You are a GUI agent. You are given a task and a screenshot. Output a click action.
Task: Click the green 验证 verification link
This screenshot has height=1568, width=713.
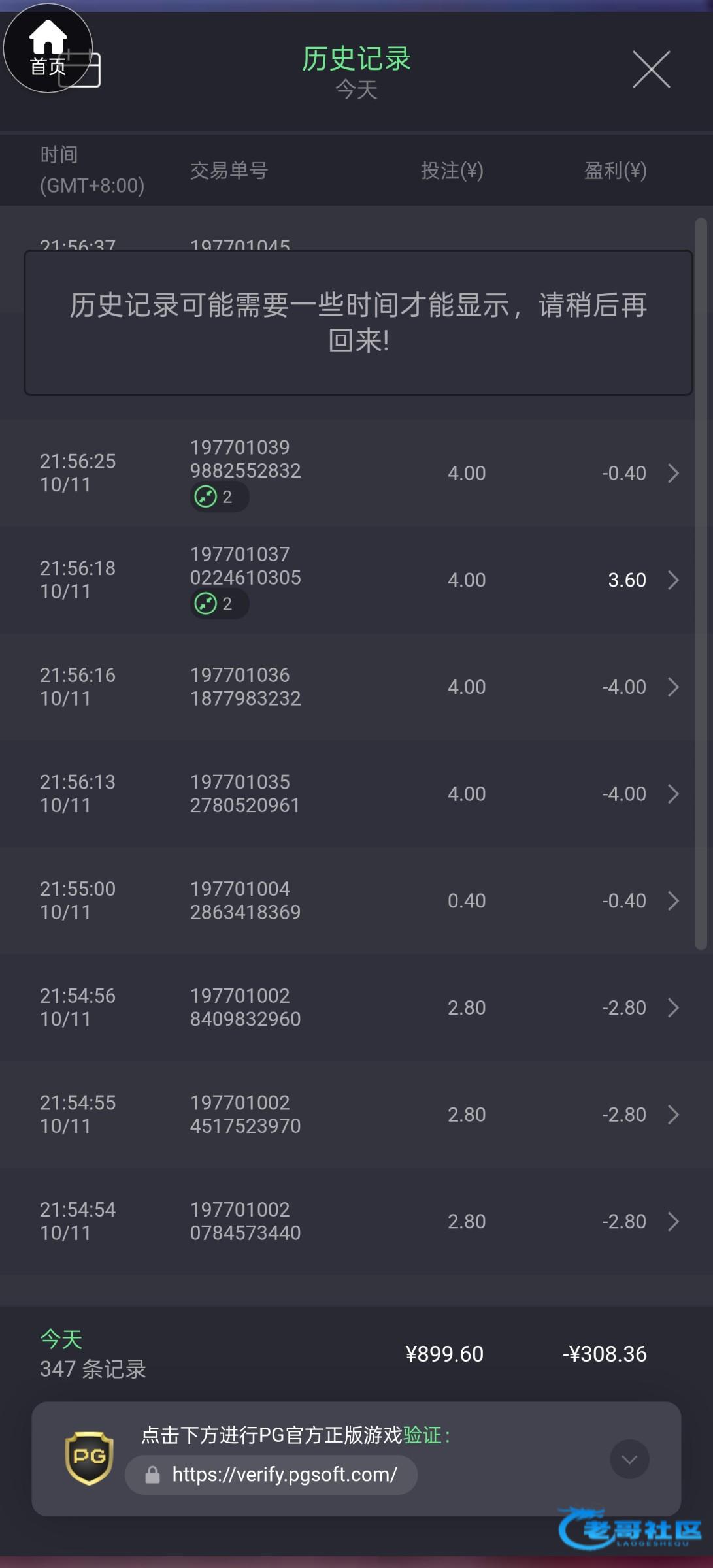coord(422,1435)
